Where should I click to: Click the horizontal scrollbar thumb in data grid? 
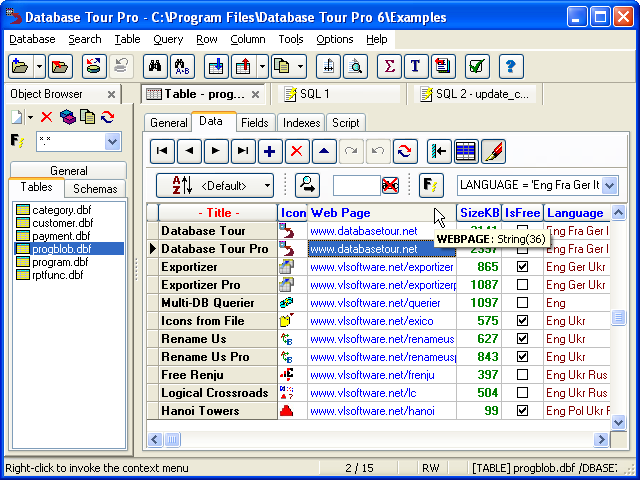pos(172,440)
